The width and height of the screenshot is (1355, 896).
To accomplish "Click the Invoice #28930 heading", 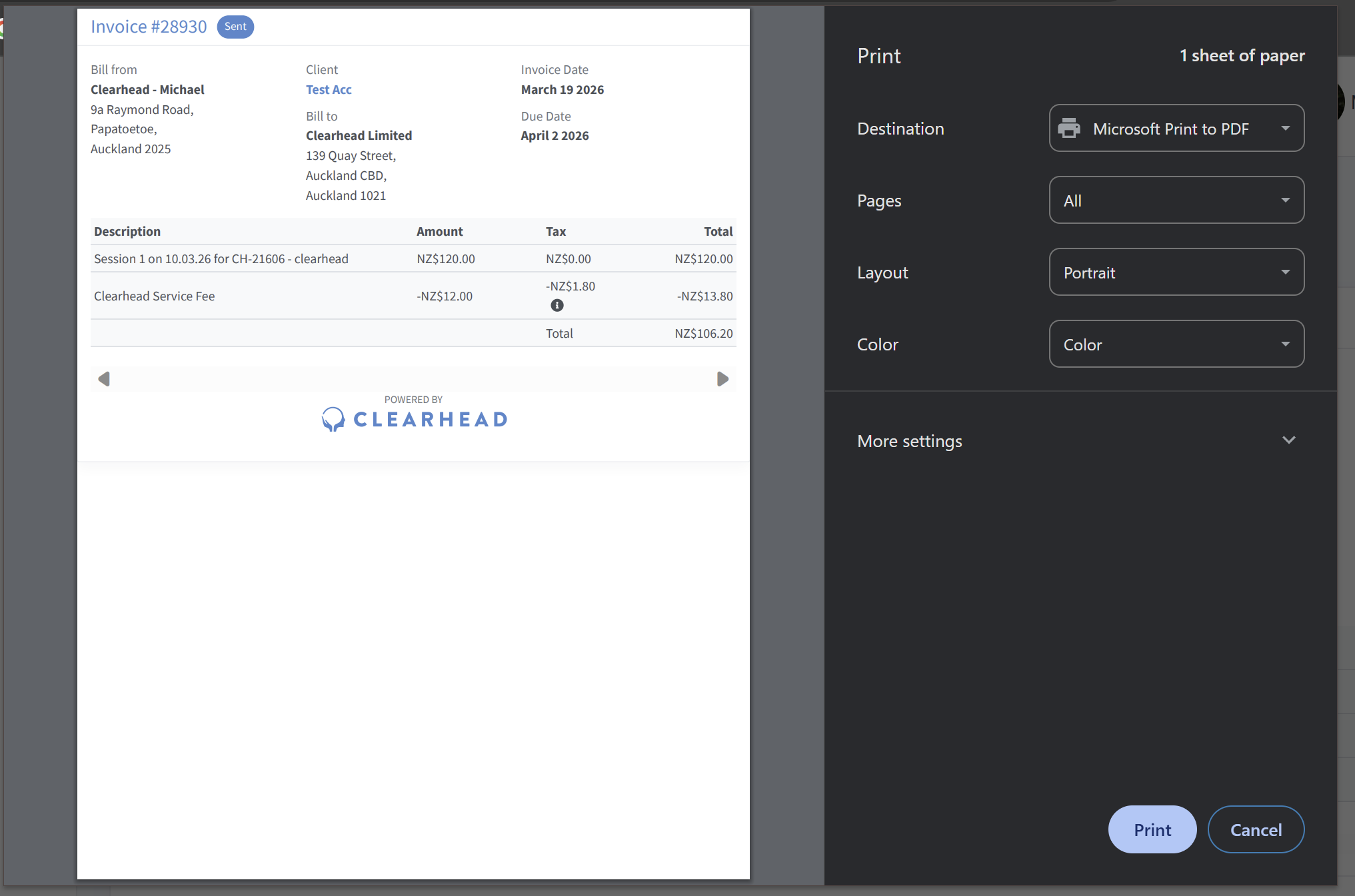I will (x=149, y=27).
